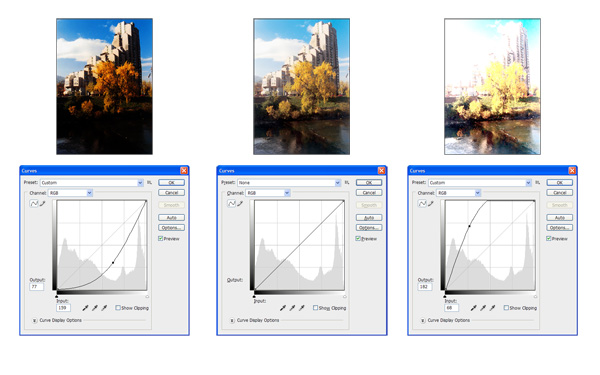Screen dimensions: 600x375
Task: Select the pencil draw tool in Output 77 dialog
Action: click(42, 204)
